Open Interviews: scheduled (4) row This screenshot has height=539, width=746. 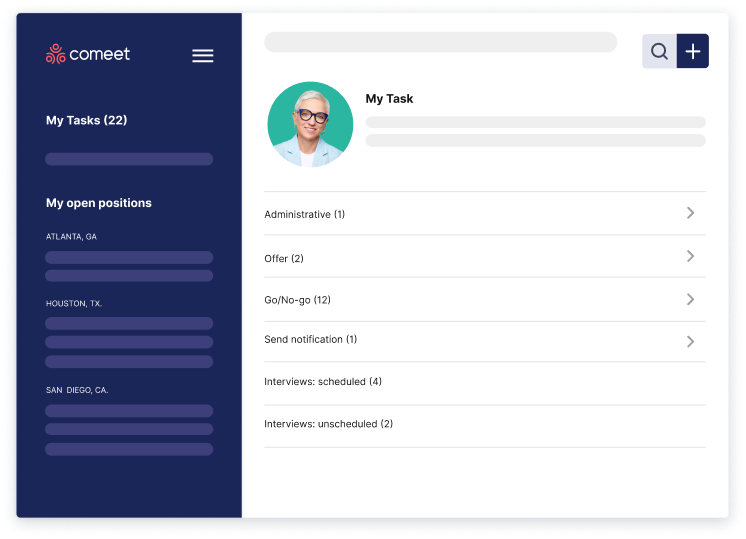pos(323,382)
